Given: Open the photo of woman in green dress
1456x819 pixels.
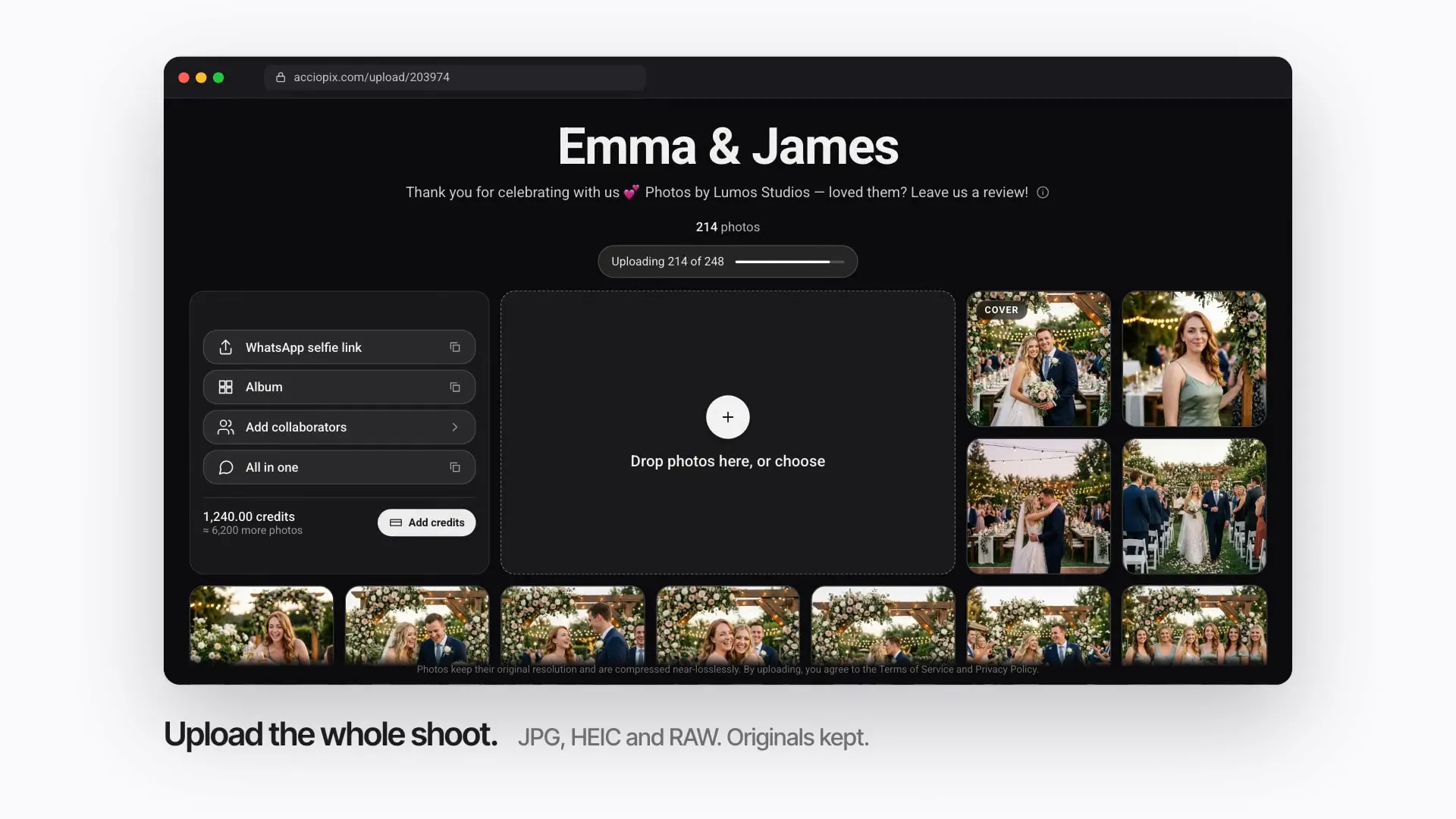Looking at the screenshot, I should 1194,359.
